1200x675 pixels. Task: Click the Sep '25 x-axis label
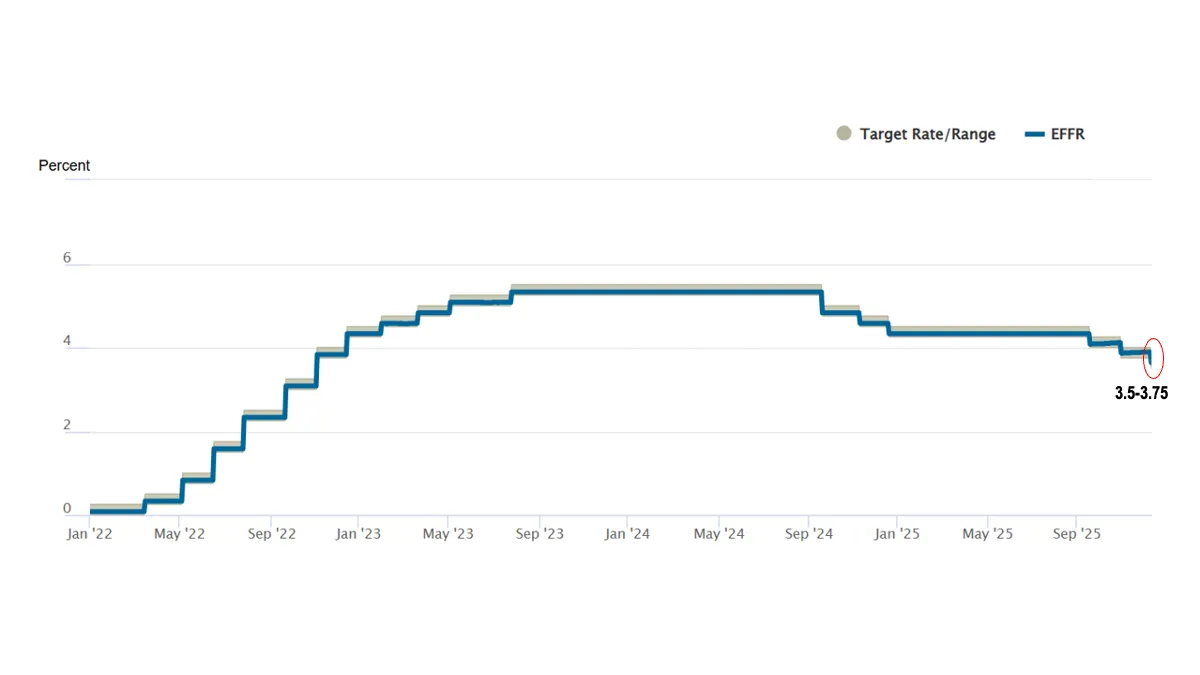(x=1077, y=534)
